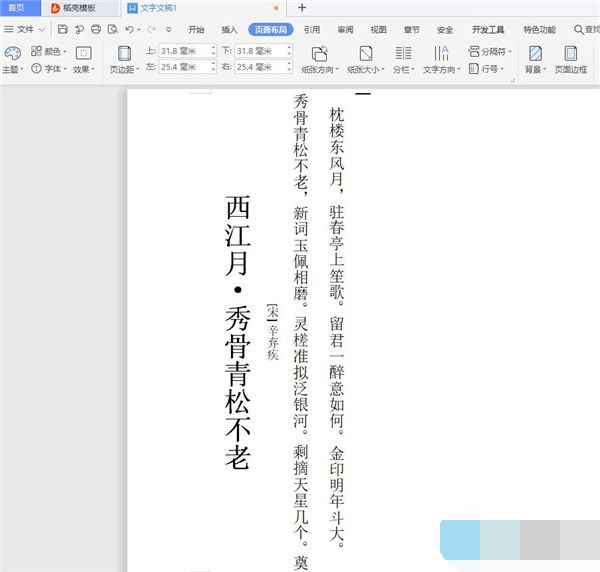Open a new tab with plus button
Screen dimensions: 600x572
click(302, 8)
